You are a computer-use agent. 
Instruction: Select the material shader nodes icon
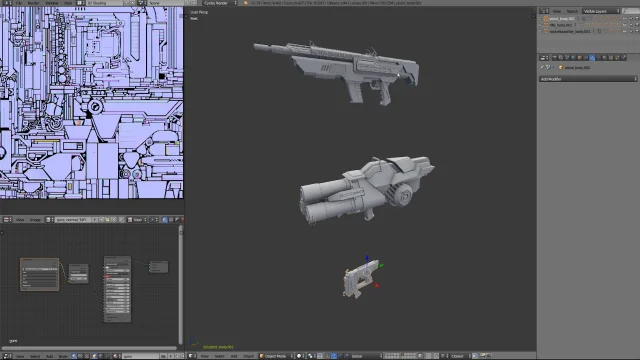pyautogui.click(x=74, y=356)
